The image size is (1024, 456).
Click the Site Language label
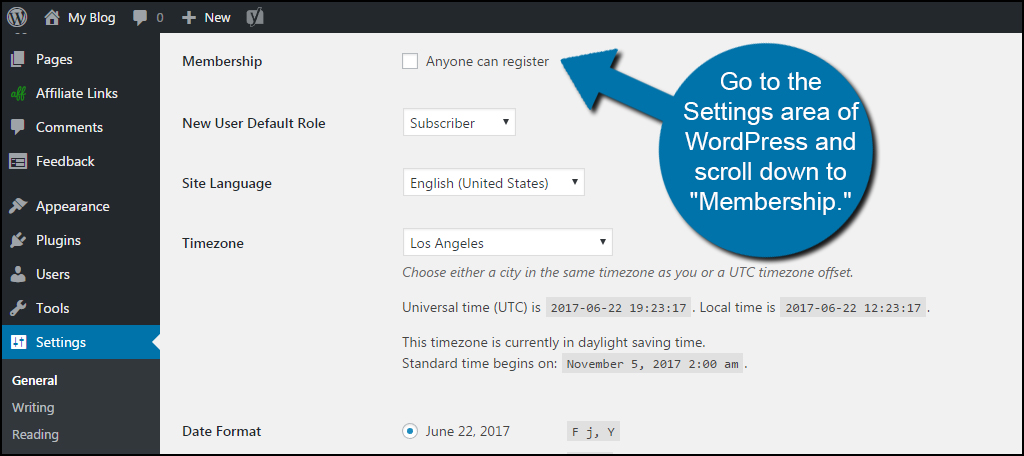pyautogui.click(x=227, y=184)
